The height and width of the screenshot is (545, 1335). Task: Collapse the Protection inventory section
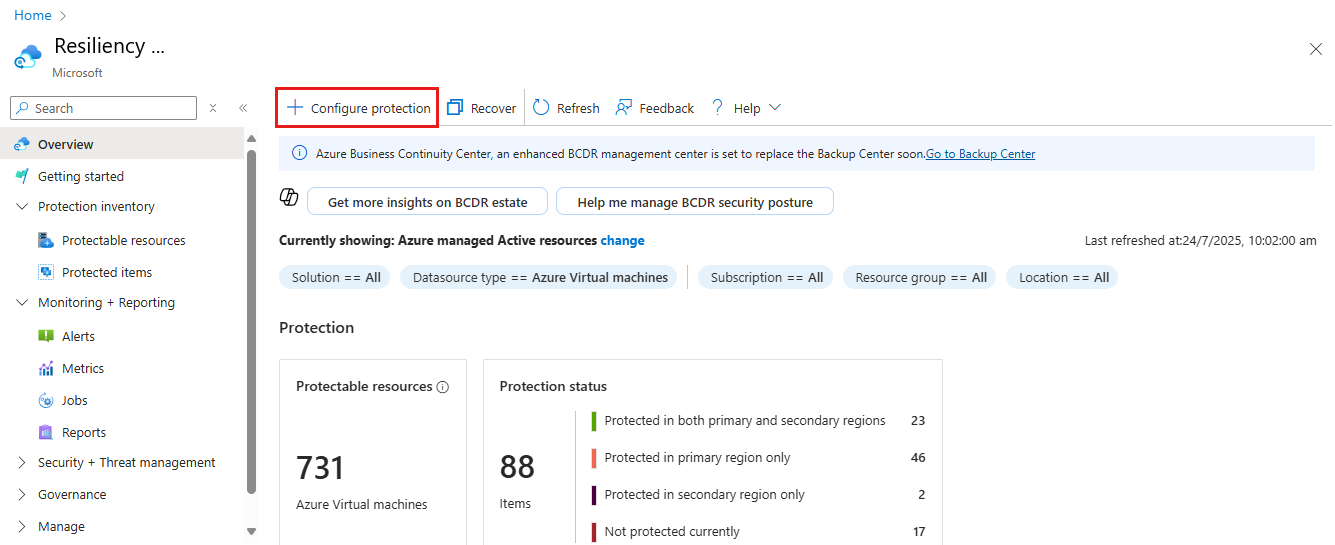click(23, 207)
